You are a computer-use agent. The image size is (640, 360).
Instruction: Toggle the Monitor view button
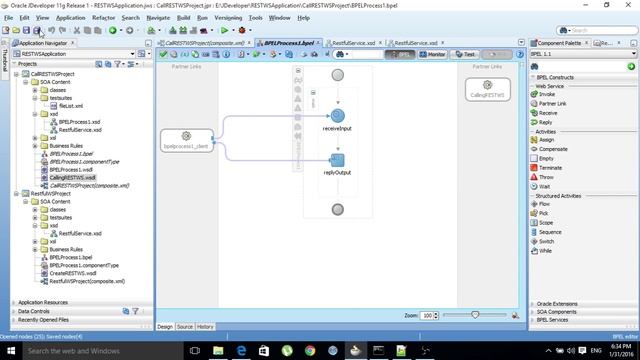tap(432, 54)
